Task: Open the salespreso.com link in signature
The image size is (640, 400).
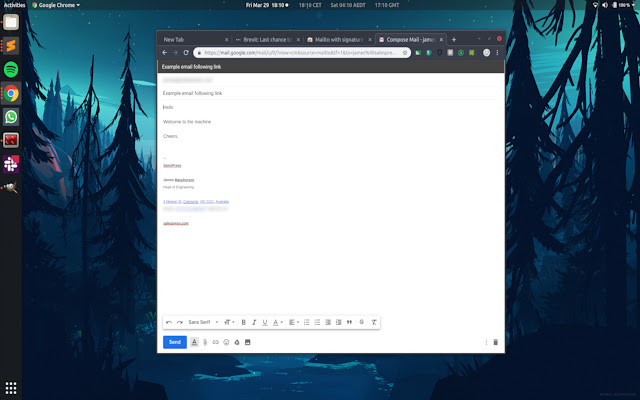Action: click(x=176, y=223)
